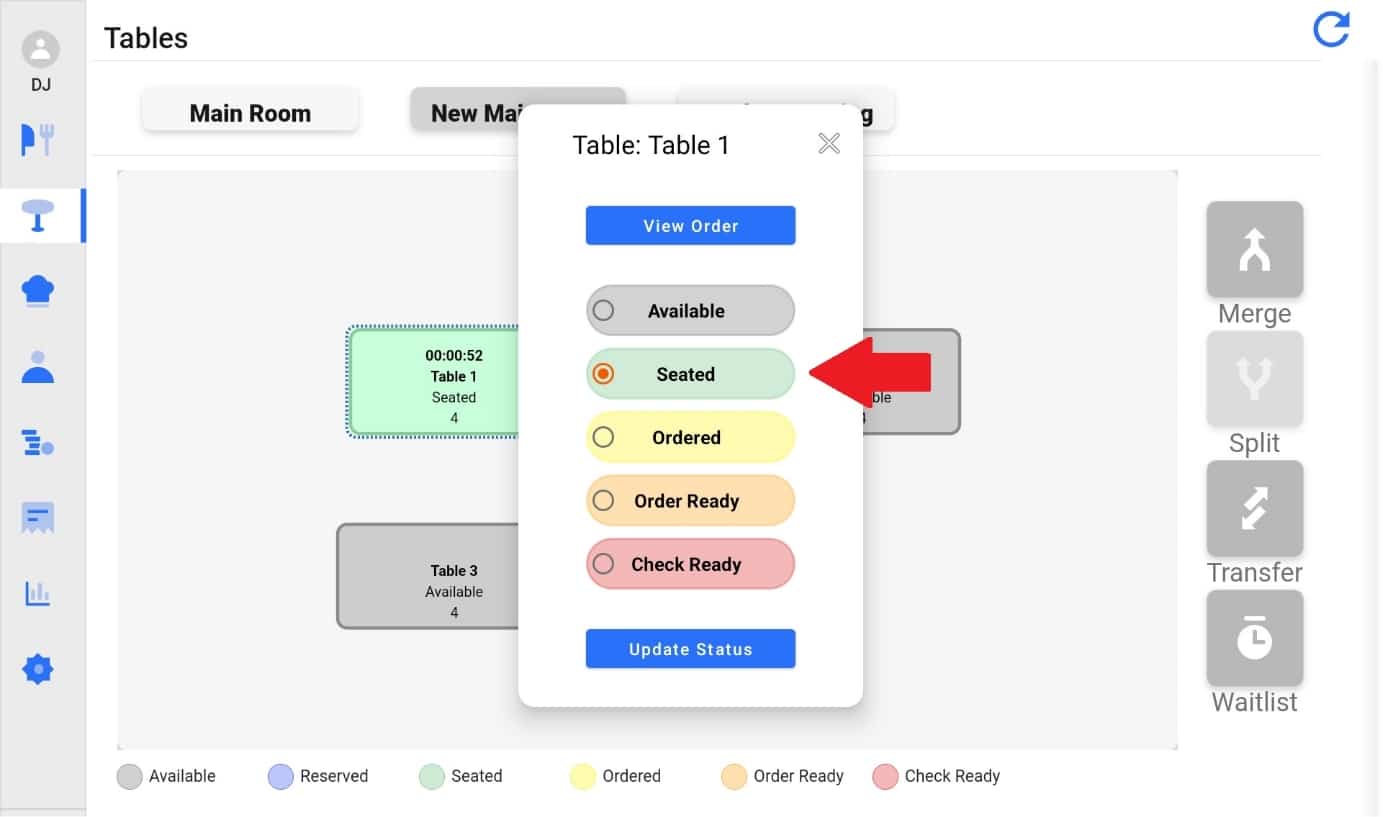The image size is (1383, 817).
Task: Open the bar chart reports icon
Action: point(38,593)
